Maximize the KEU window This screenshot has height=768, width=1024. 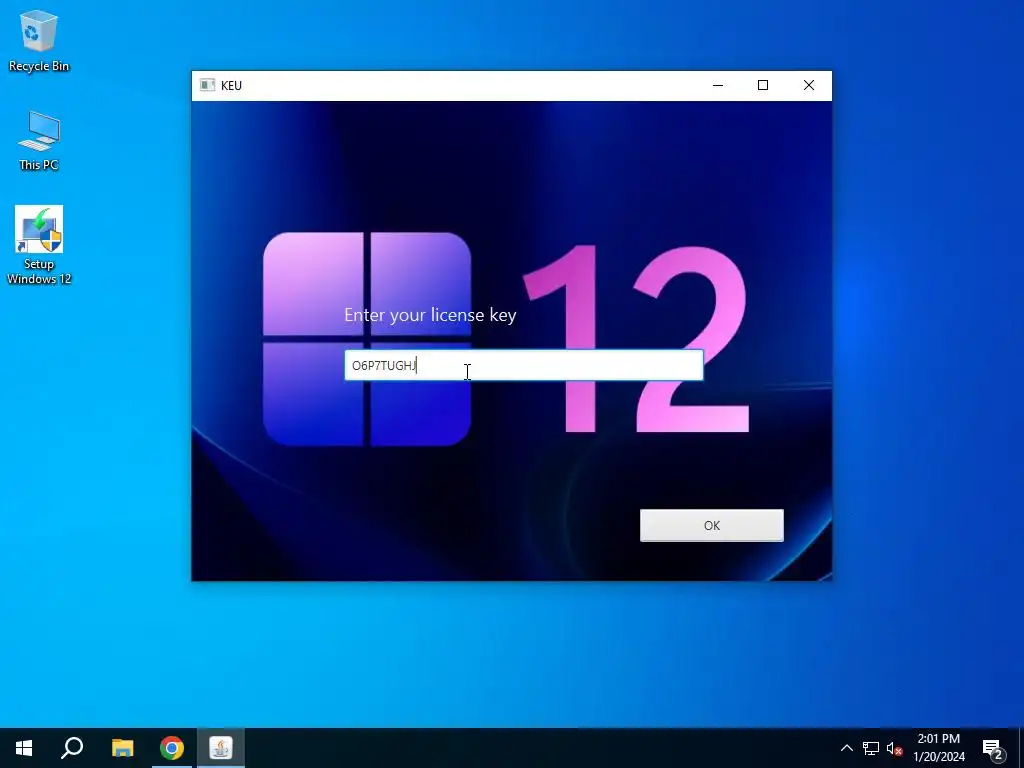click(763, 86)
